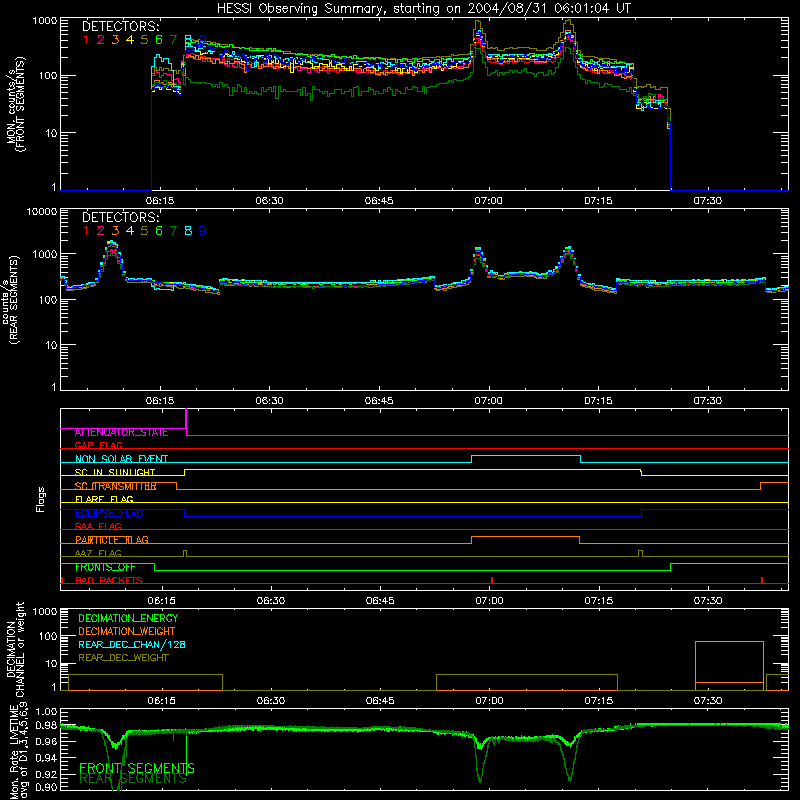Viewport: 800px width, 800px height.
Task: Click the SC_IN_SUNLIGHT flag label
Action: [x=115, y=472]
